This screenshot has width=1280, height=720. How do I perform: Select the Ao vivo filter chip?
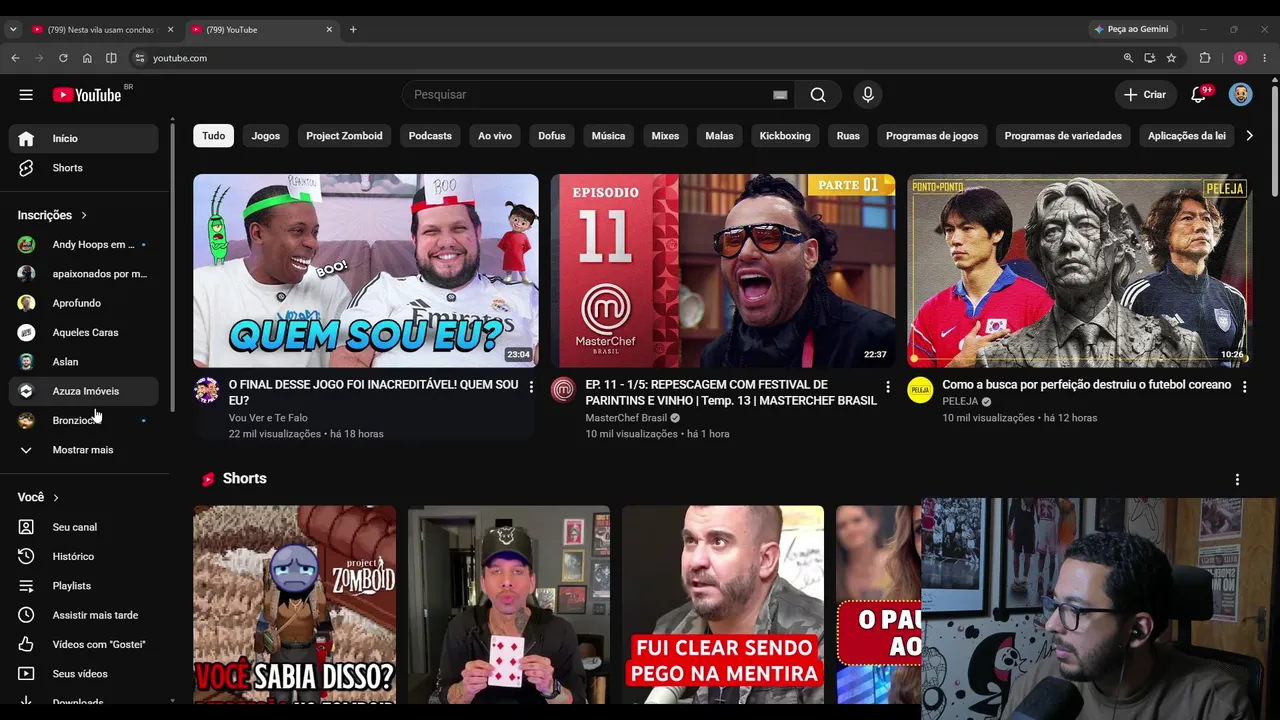tap(495, 136)
